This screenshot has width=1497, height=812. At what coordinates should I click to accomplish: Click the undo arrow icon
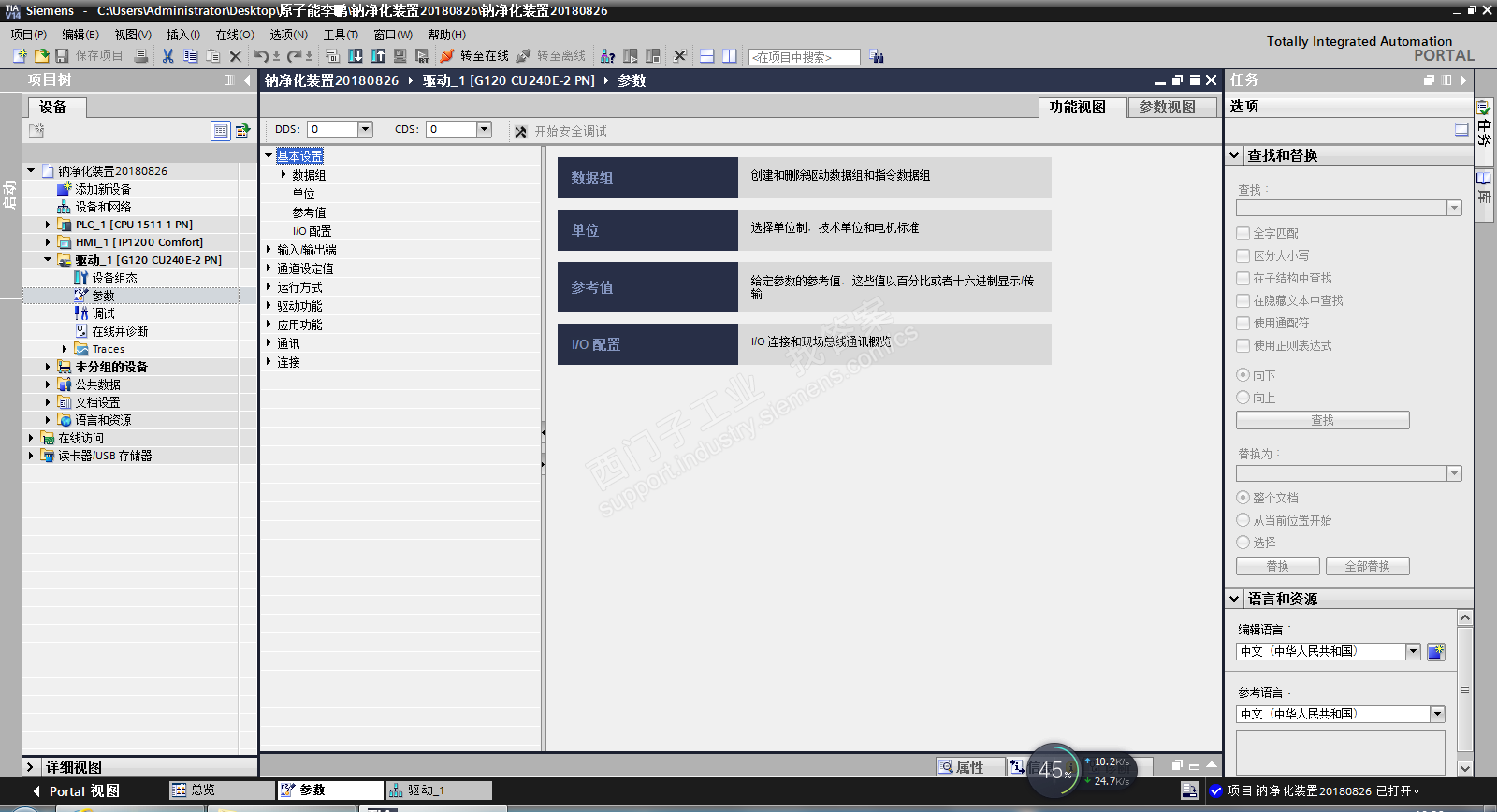tap(261, 56)
